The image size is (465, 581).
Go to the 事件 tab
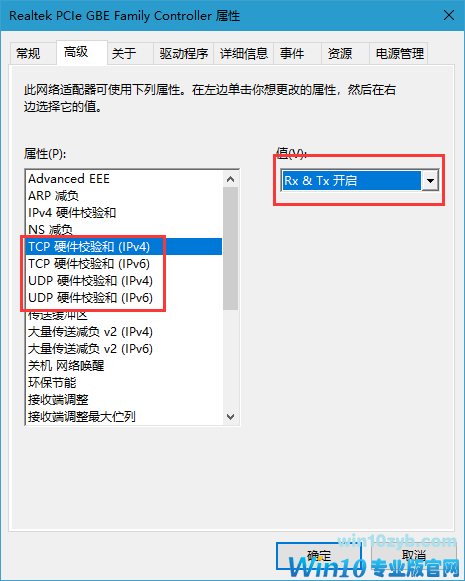click(x=292, y=54)
